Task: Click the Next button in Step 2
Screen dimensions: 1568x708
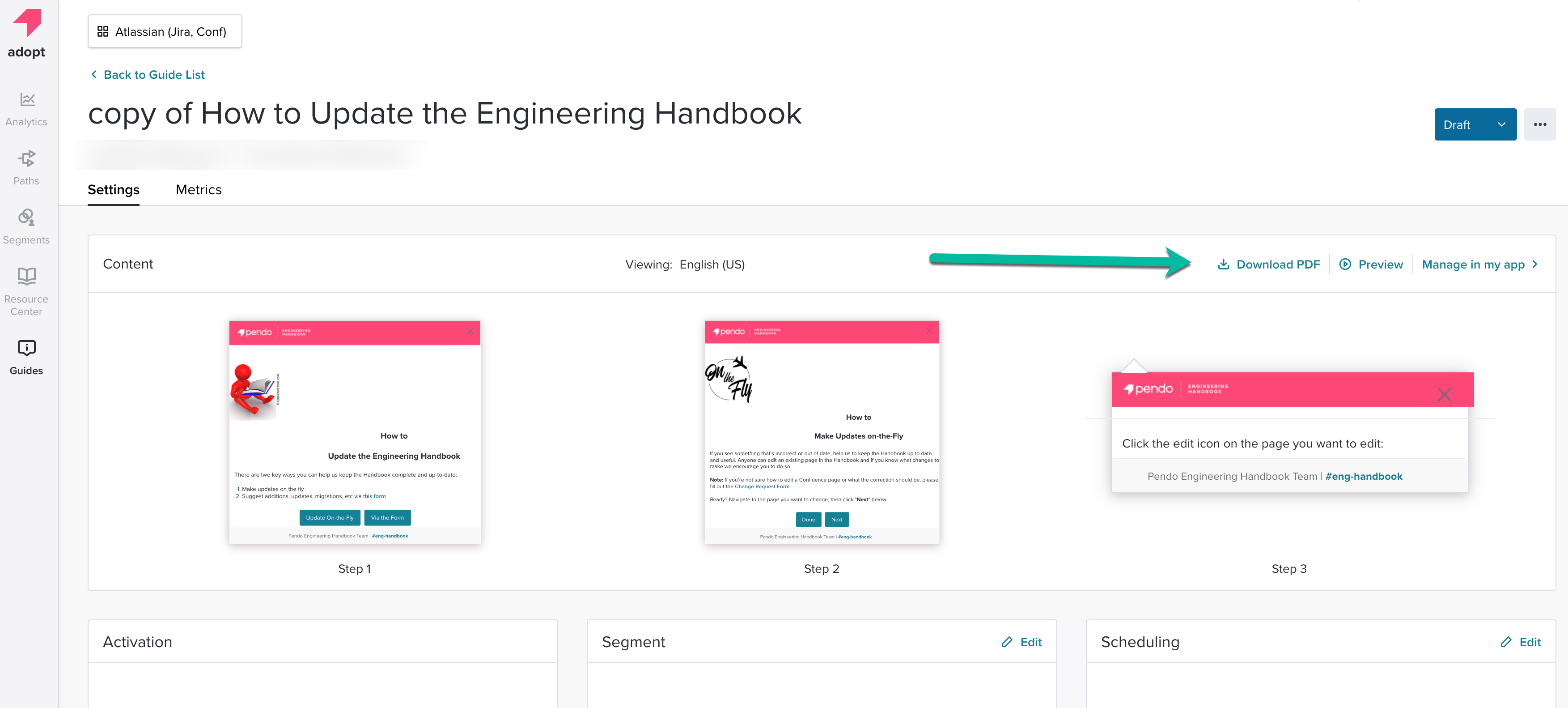Action: 837,520
